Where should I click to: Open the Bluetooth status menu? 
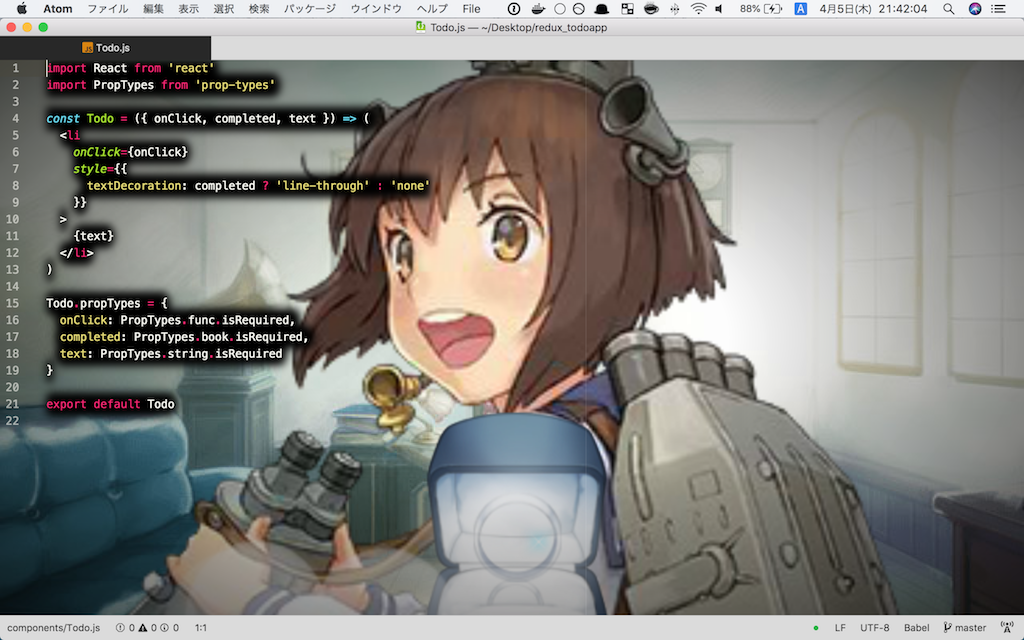675,8
